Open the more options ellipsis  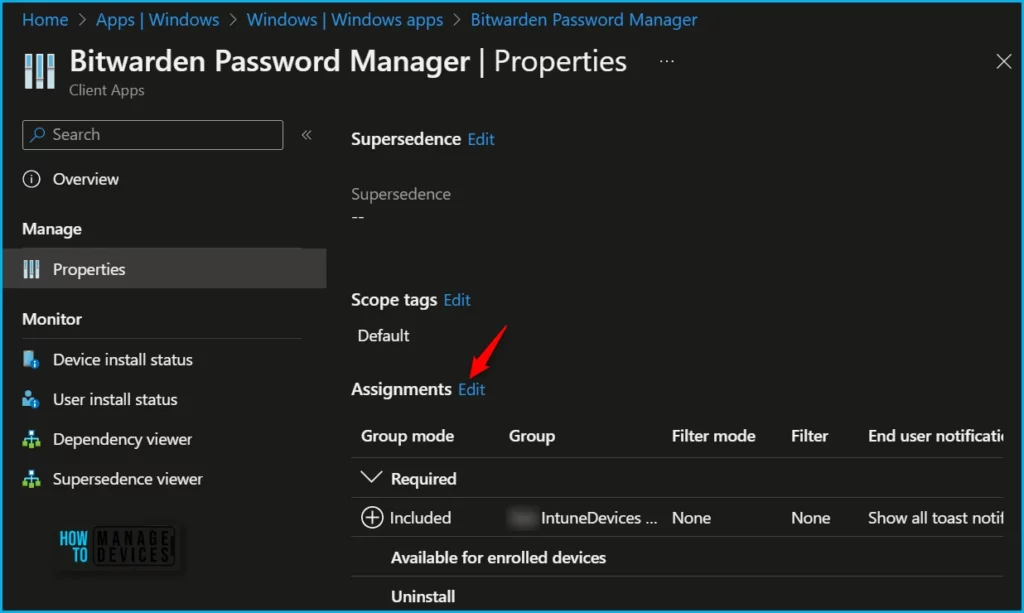coord(666,61)
